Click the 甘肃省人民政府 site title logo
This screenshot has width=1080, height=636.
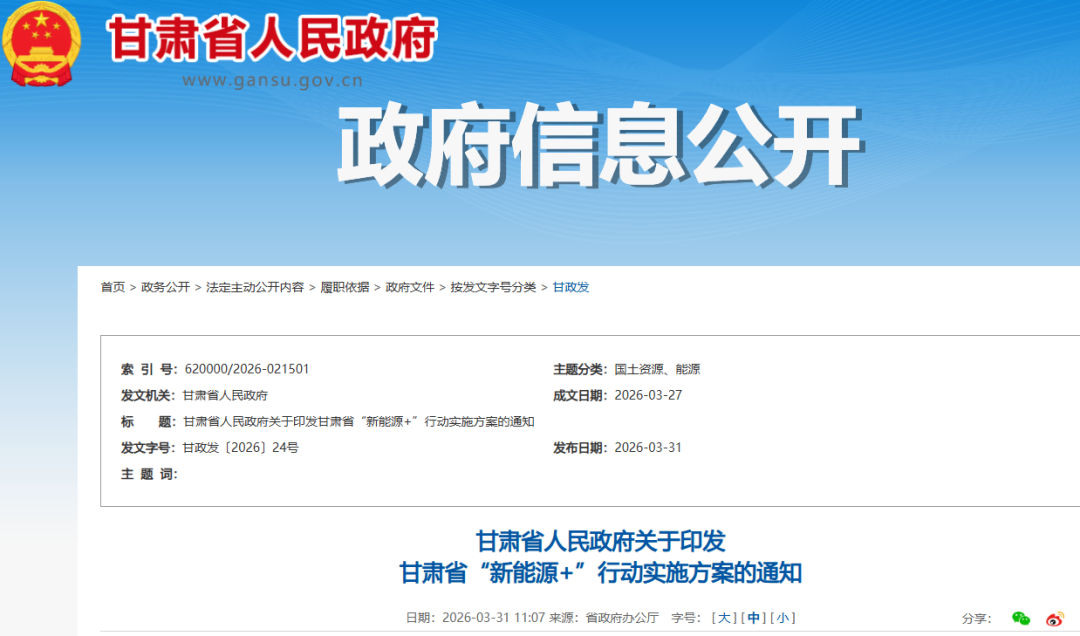pyautogui.click(x=272, y=38)
